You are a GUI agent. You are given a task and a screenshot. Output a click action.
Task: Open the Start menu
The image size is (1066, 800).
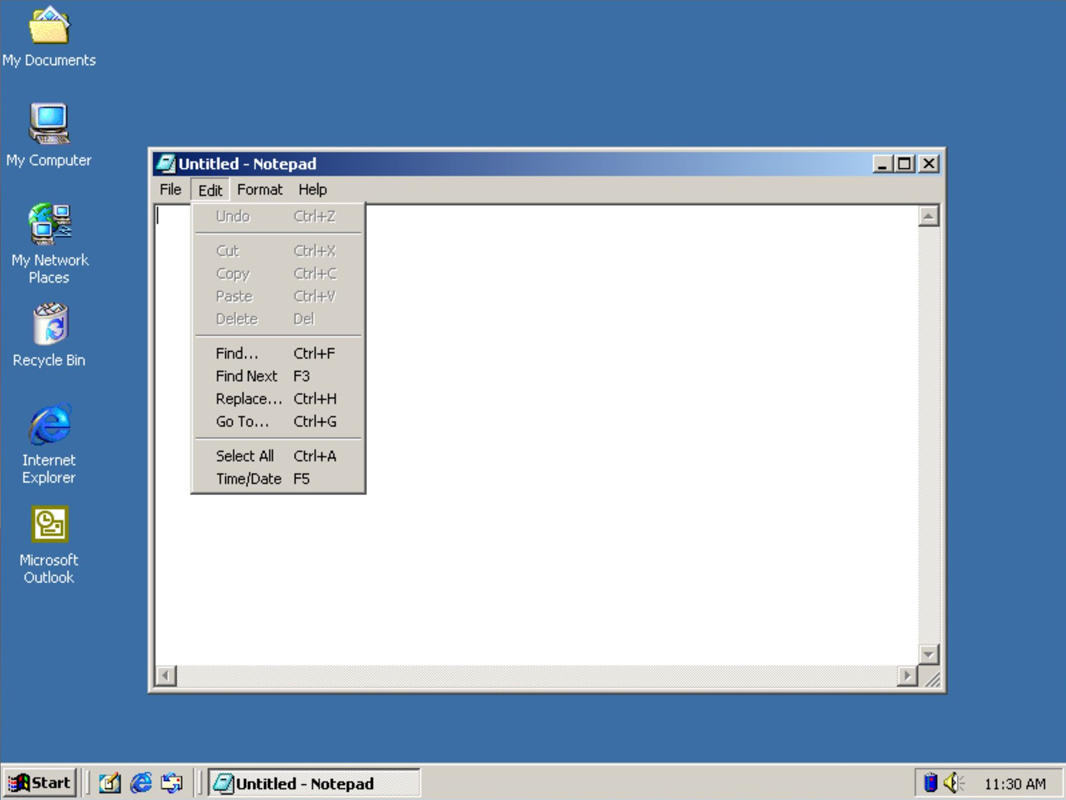[x=40, y=783]
